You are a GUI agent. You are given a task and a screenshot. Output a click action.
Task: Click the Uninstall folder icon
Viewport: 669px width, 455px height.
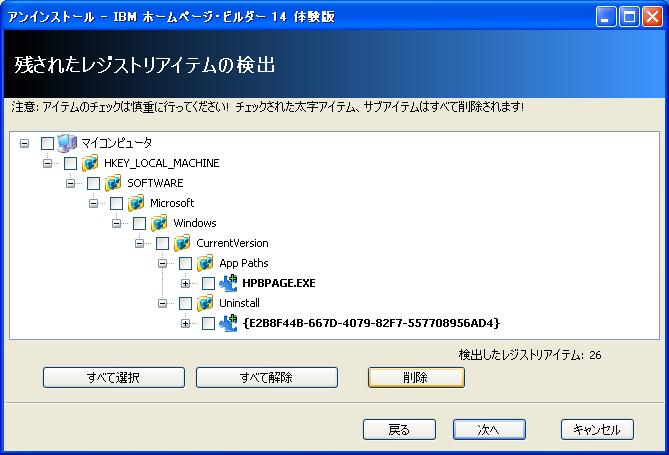tap(205, 303)
